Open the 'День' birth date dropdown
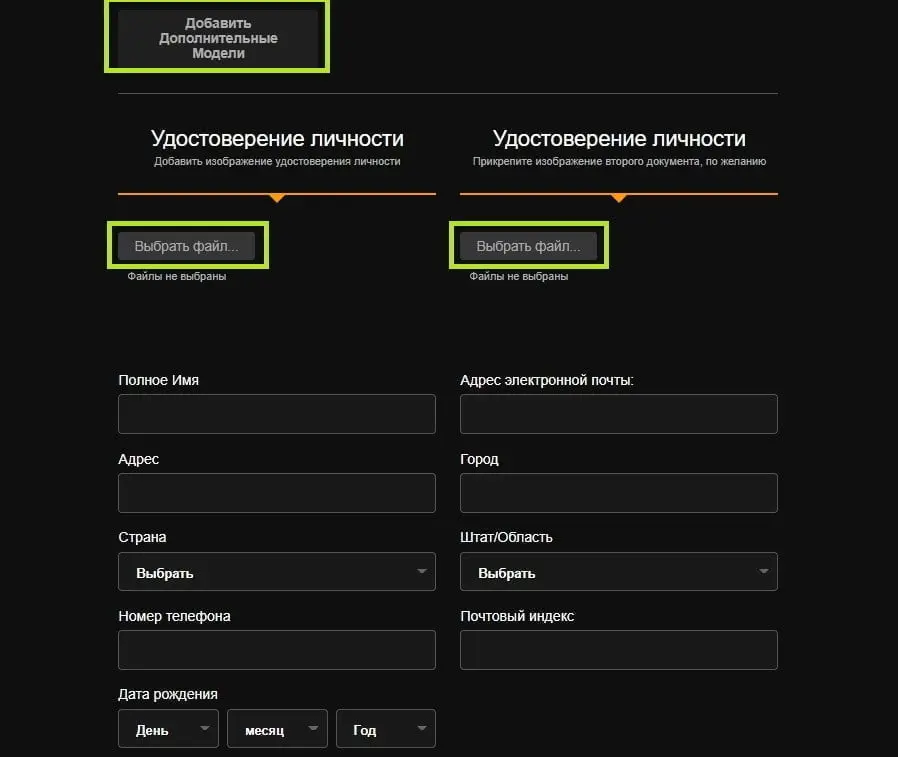This screenshot has height=757, width=898. (x=168, y=728)
